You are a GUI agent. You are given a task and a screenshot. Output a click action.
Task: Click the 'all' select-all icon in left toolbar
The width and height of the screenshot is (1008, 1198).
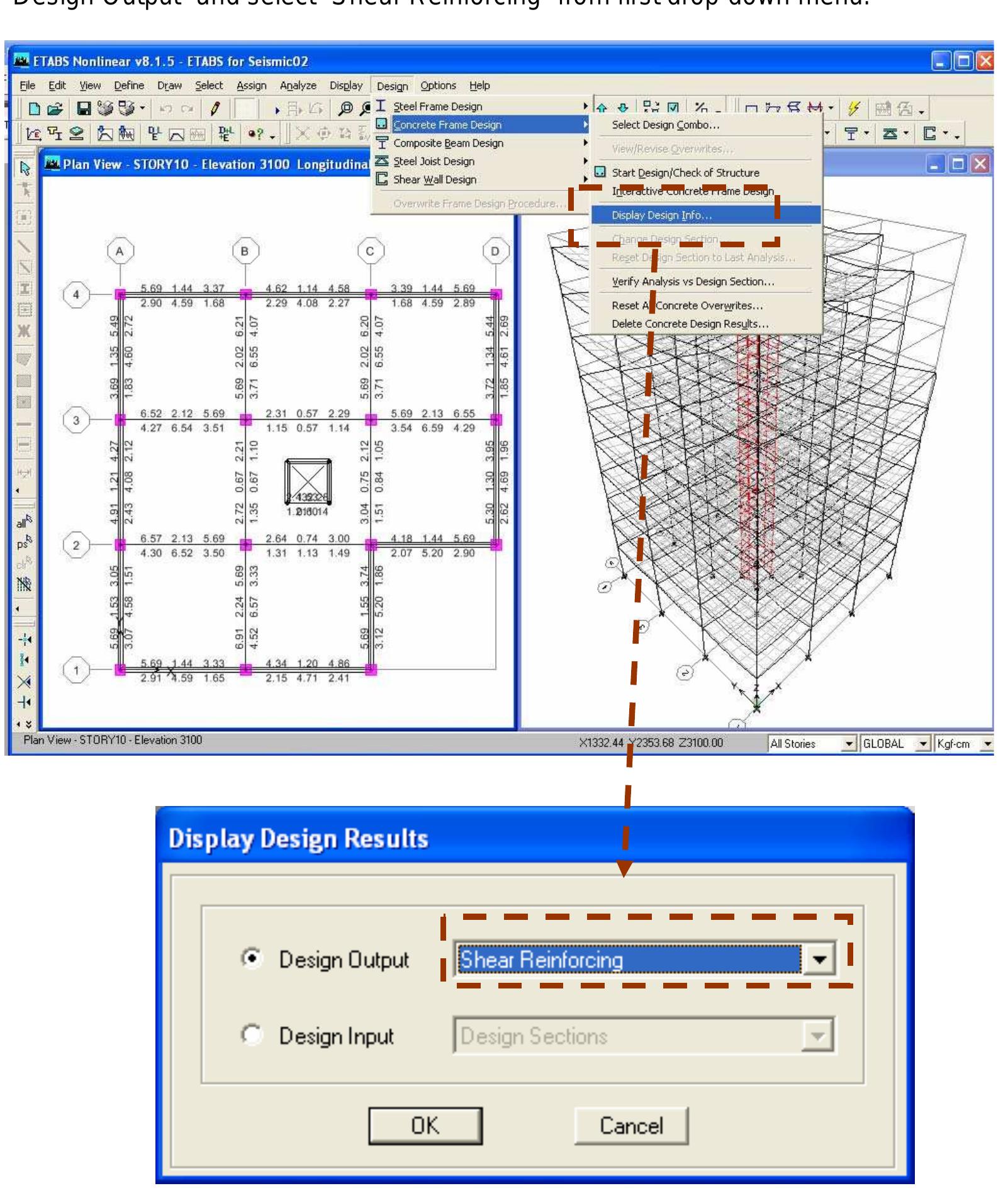coord(24,522)
